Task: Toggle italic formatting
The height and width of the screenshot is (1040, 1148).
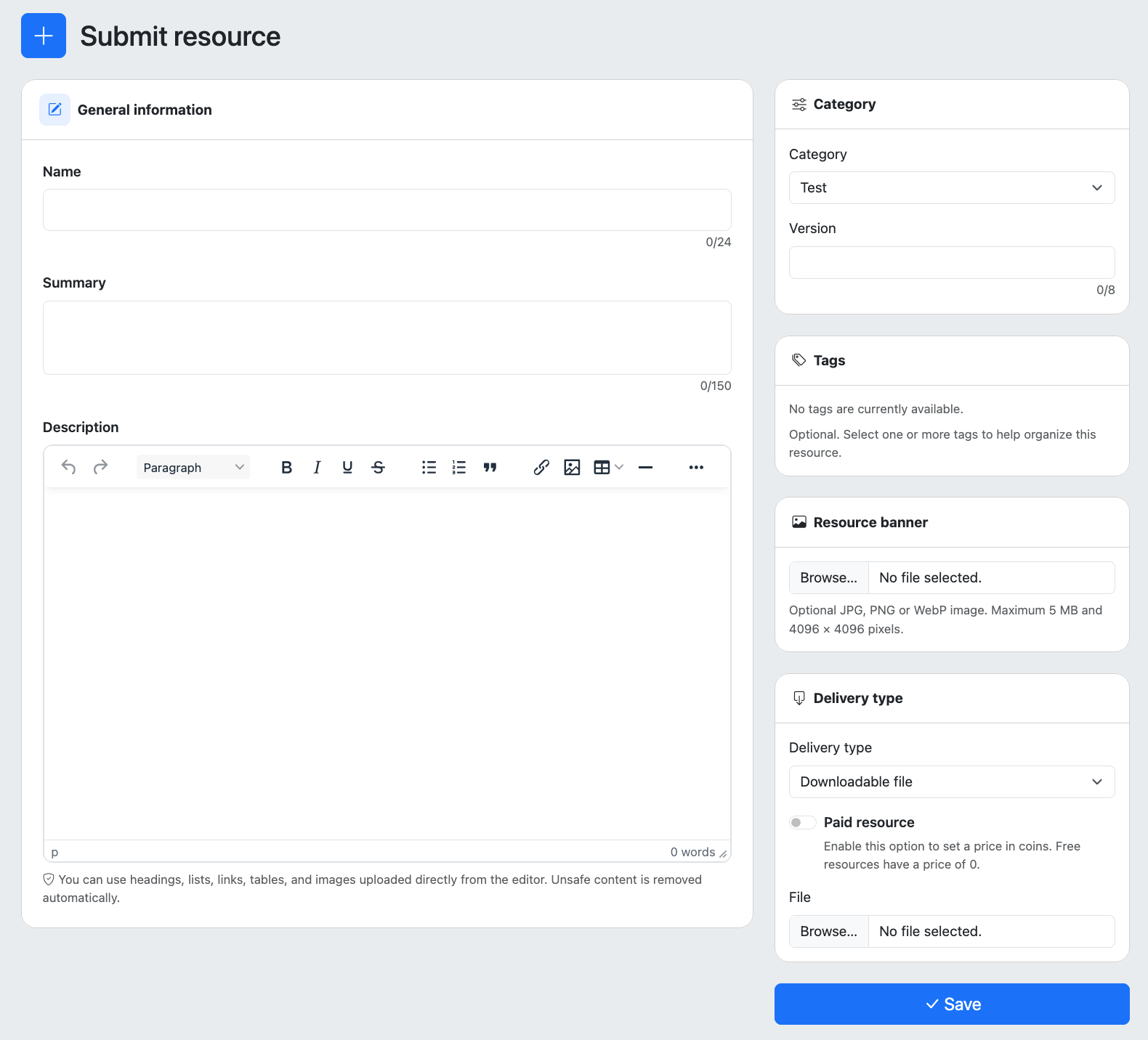Action: [317, 467]
